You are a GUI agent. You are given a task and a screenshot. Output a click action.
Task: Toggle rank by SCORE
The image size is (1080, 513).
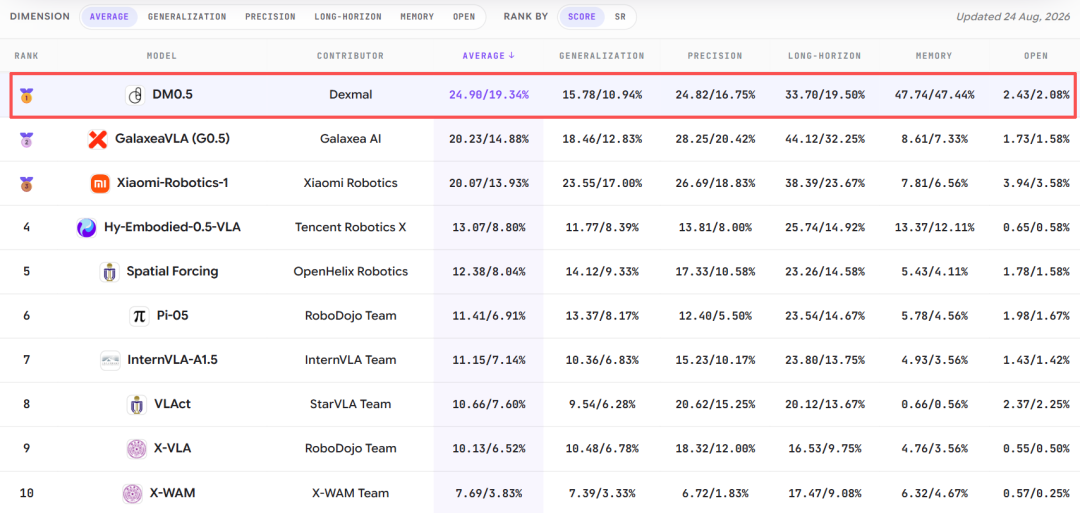pyautogui.click(x=582, y=17)
